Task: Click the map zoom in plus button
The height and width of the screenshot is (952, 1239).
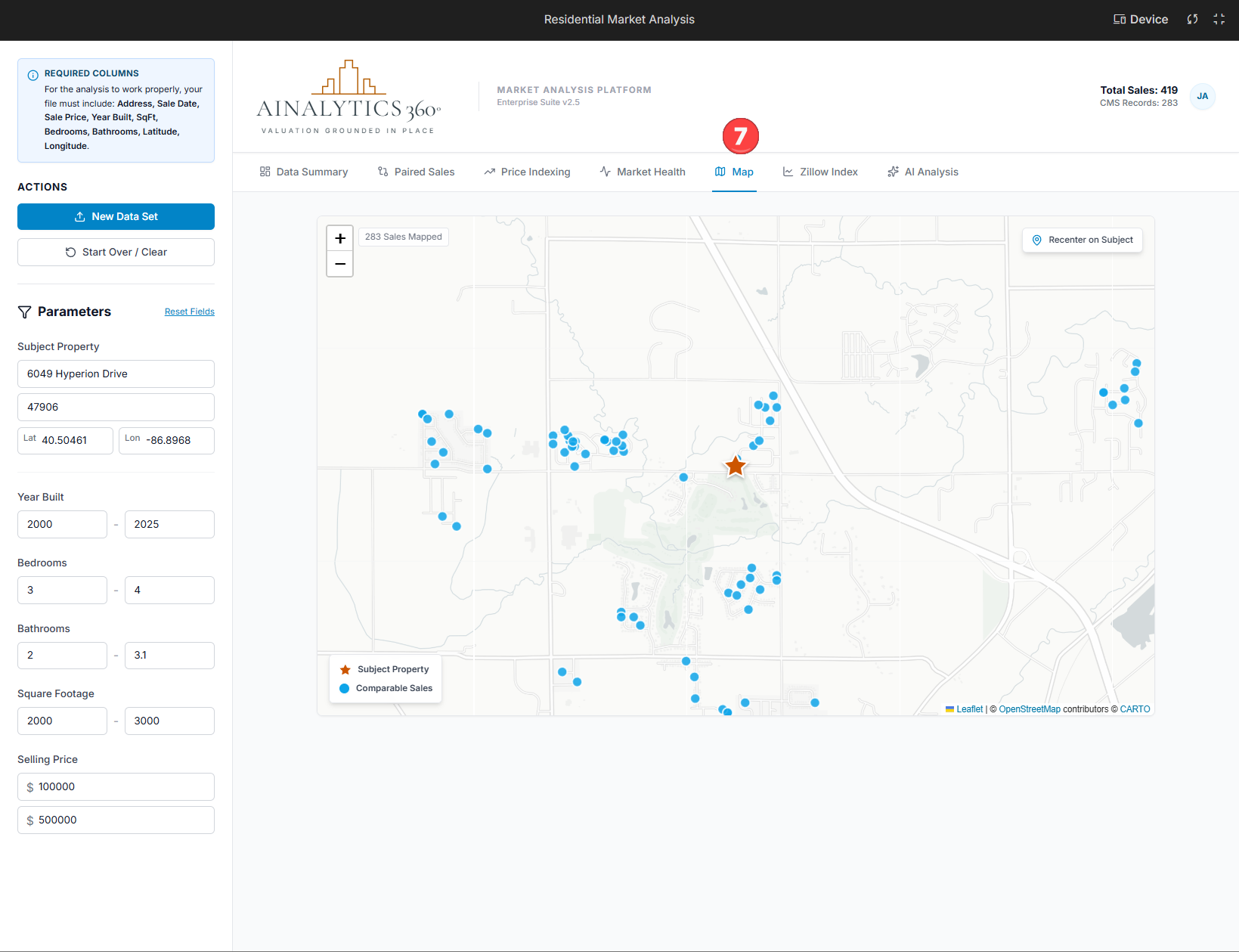Action: click(339, 237)
